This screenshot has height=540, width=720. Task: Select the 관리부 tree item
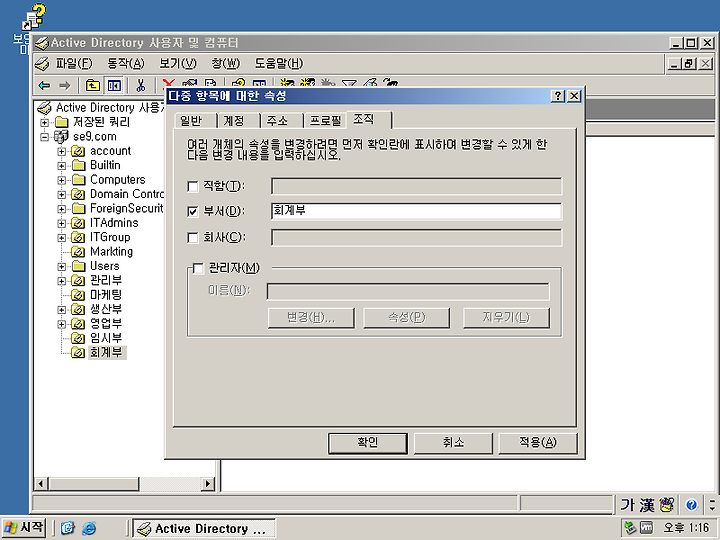(106, 281)
